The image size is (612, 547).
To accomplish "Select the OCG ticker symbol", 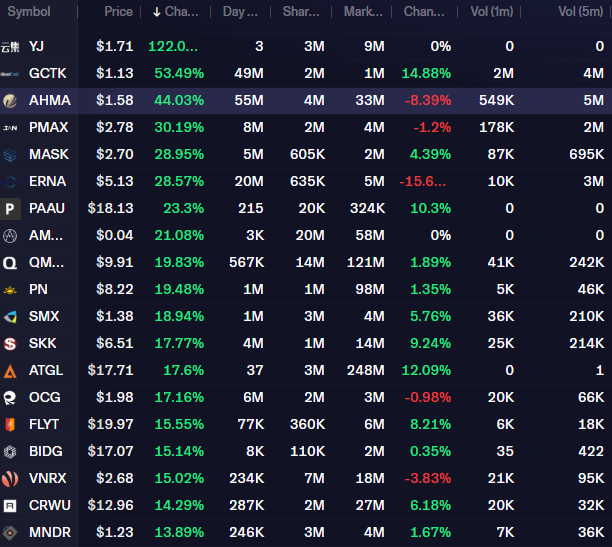I will coord(45,397).
